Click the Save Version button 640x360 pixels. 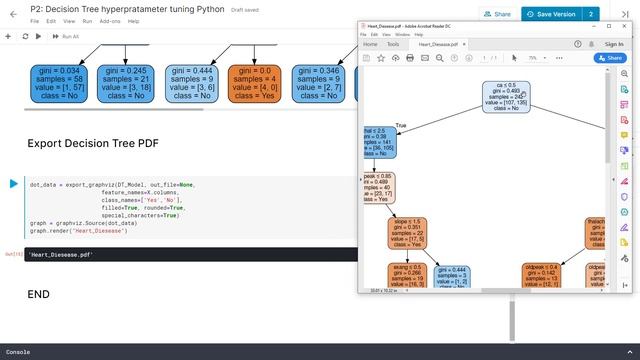tap(551, 14)
